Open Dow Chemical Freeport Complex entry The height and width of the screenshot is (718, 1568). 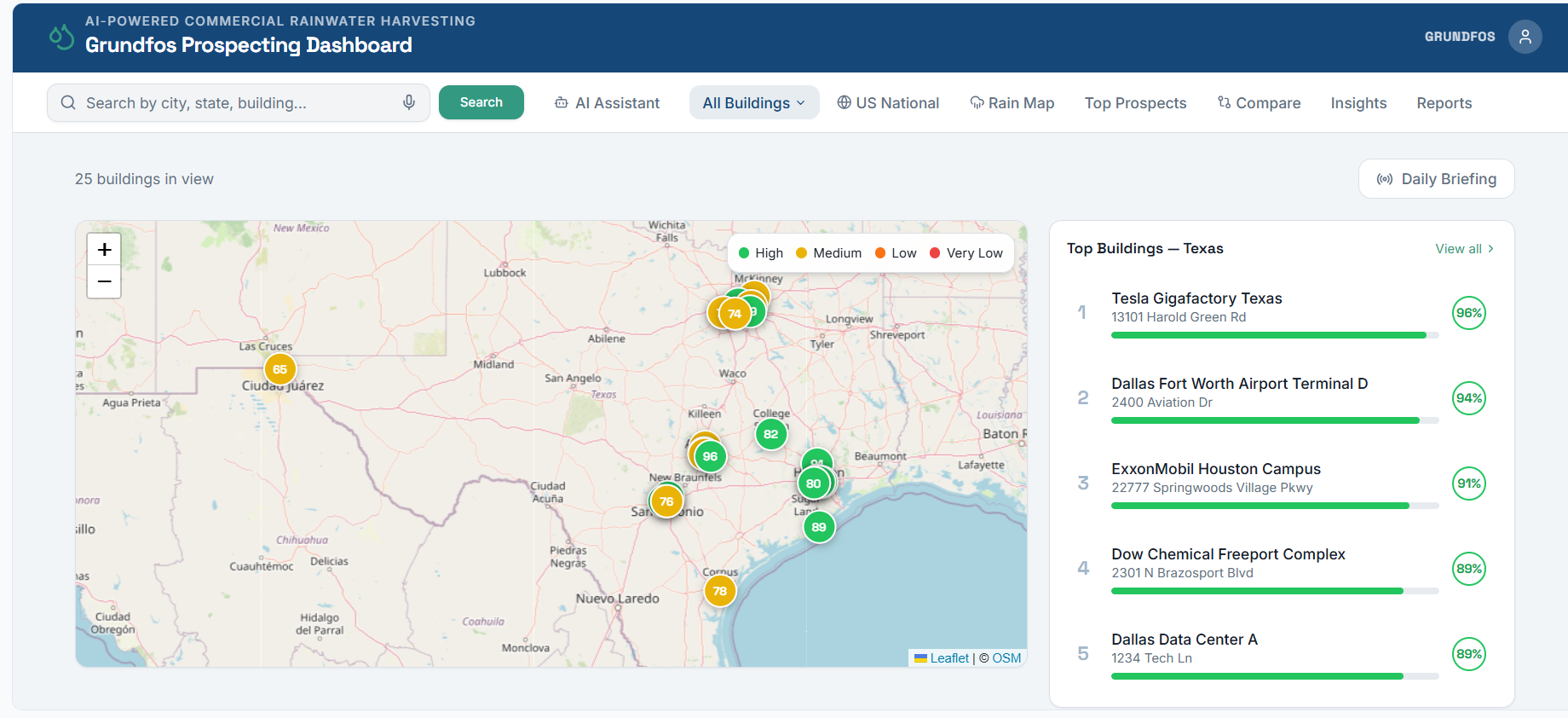tap(1282, 569)
